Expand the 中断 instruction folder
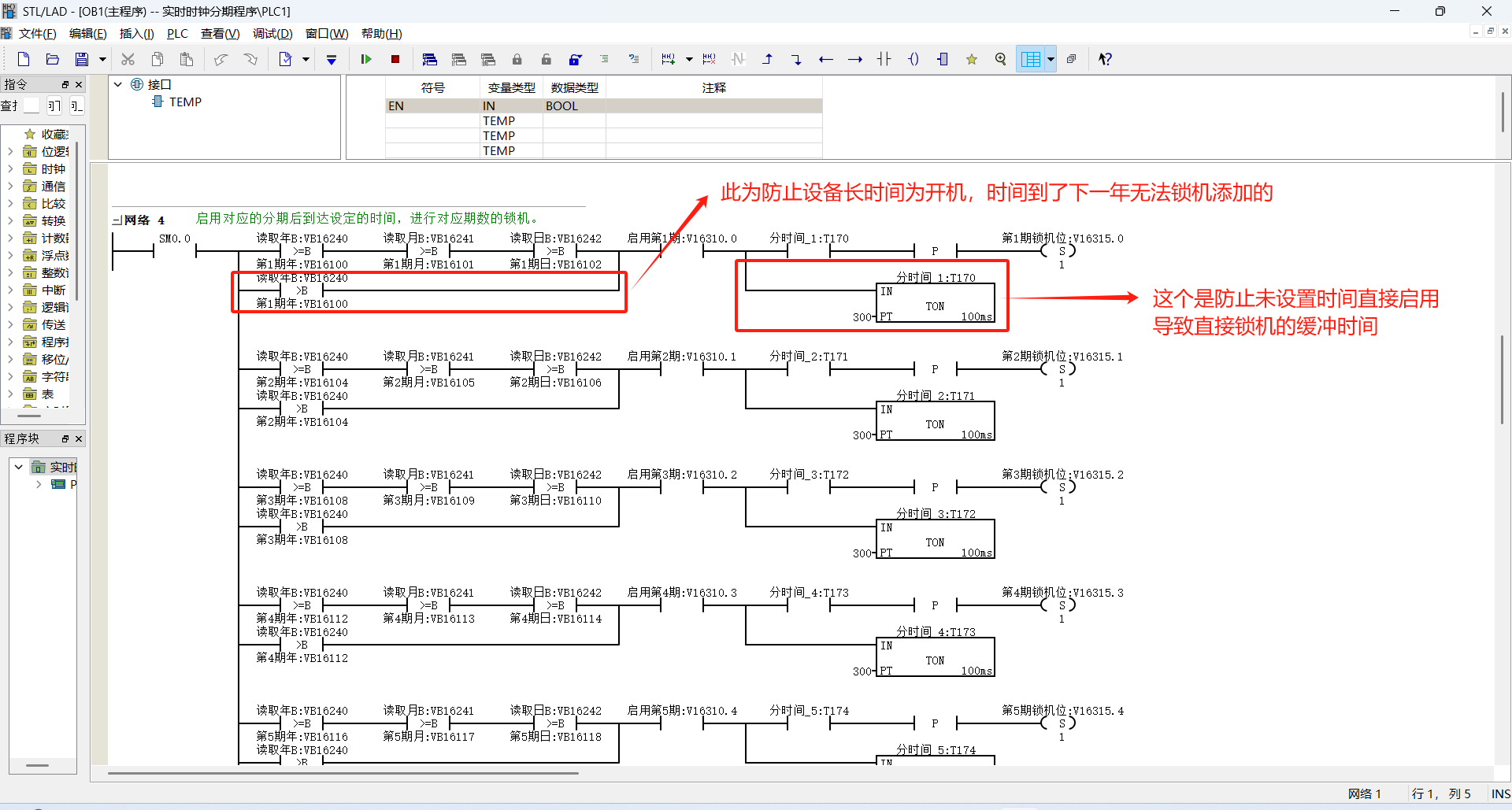Viewport: 1512px width, 810px height. (x=10, y=290)
